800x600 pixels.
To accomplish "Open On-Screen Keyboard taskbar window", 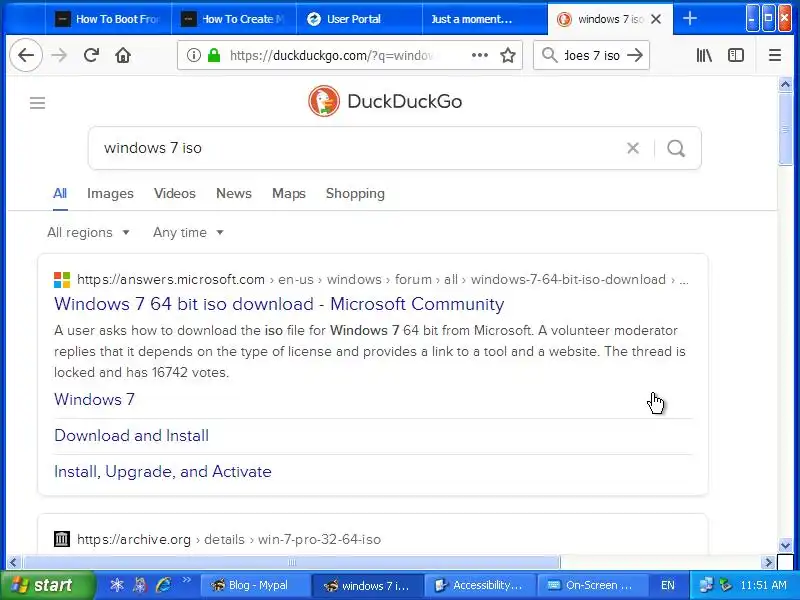I will (x=592, y=585).
